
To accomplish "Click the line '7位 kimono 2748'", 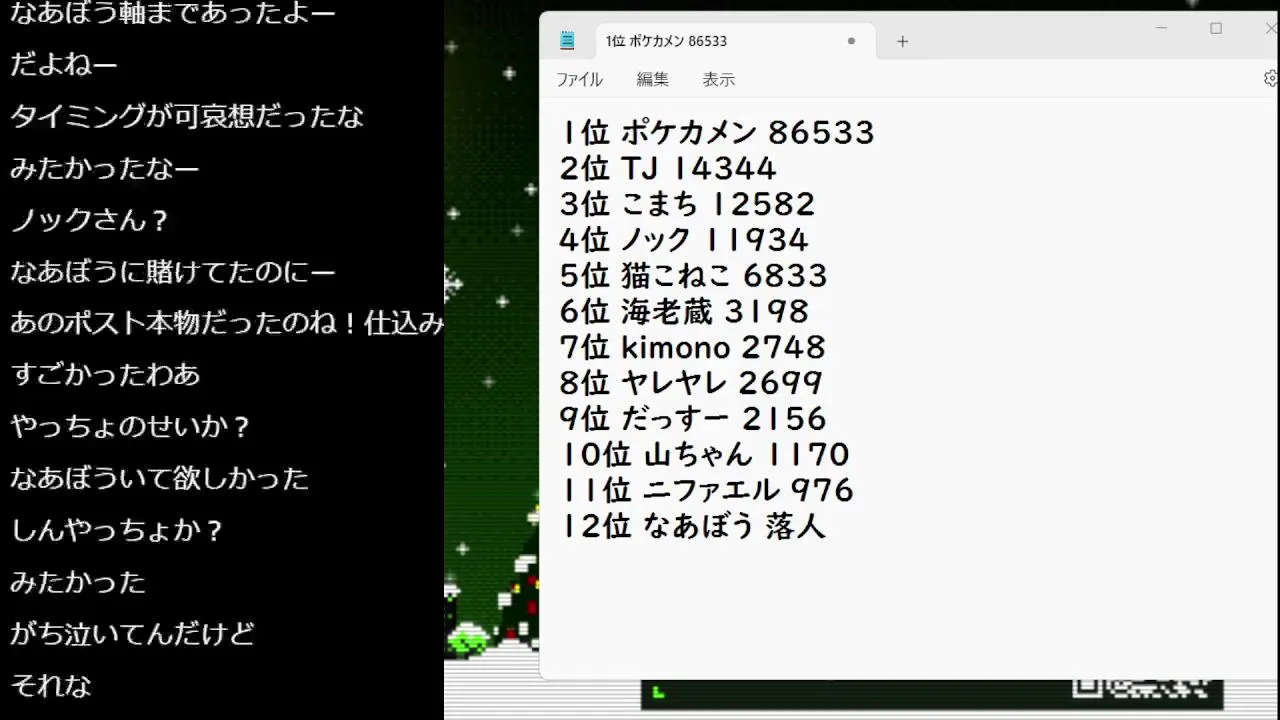I will click(x=692, y=347).
